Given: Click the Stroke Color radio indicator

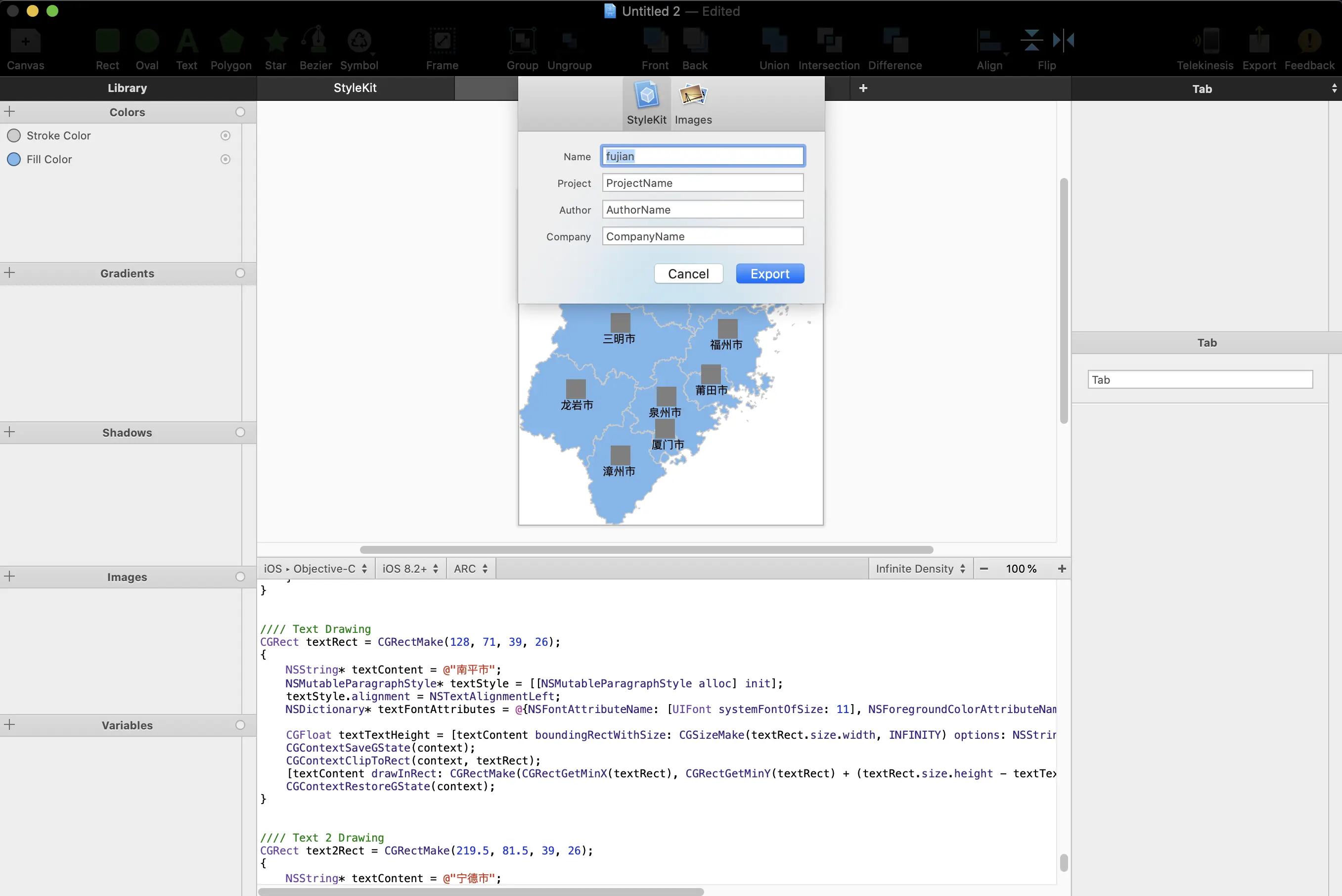Looking at the screenshot, I should [x=225, y=135].
